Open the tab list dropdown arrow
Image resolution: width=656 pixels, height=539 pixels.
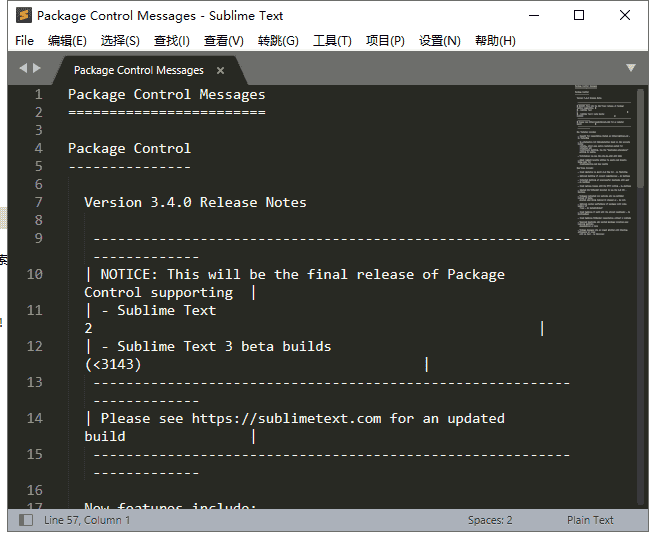(630, 68)
